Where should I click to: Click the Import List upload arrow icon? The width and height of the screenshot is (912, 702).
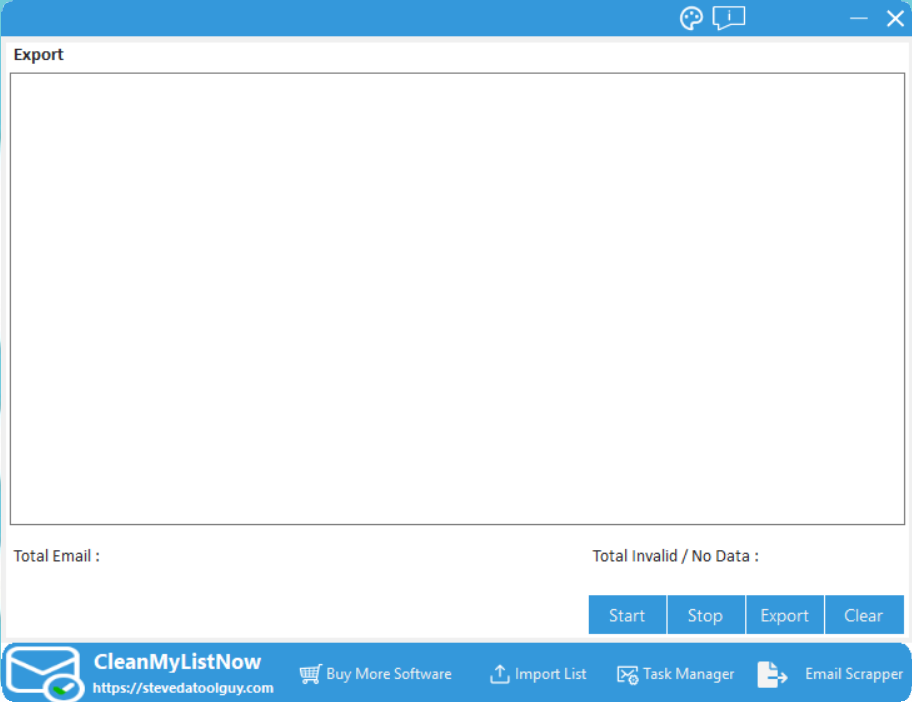pos(499,674)
